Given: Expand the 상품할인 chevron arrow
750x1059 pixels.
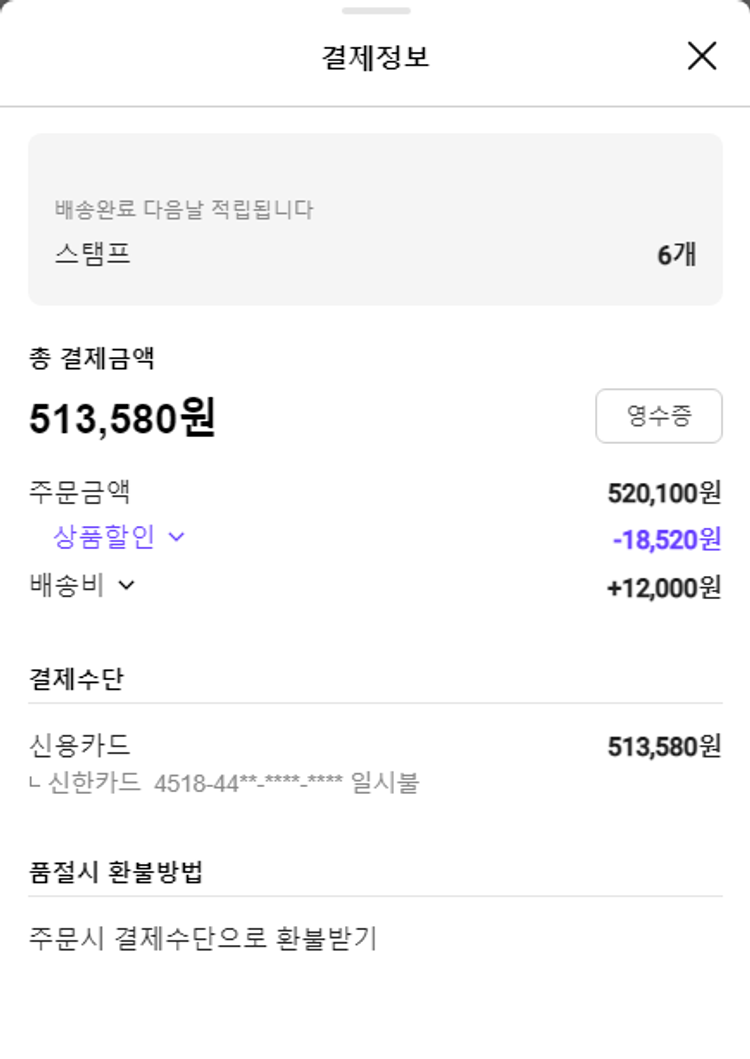Looking at the screenshot, I should click(176, 538).
